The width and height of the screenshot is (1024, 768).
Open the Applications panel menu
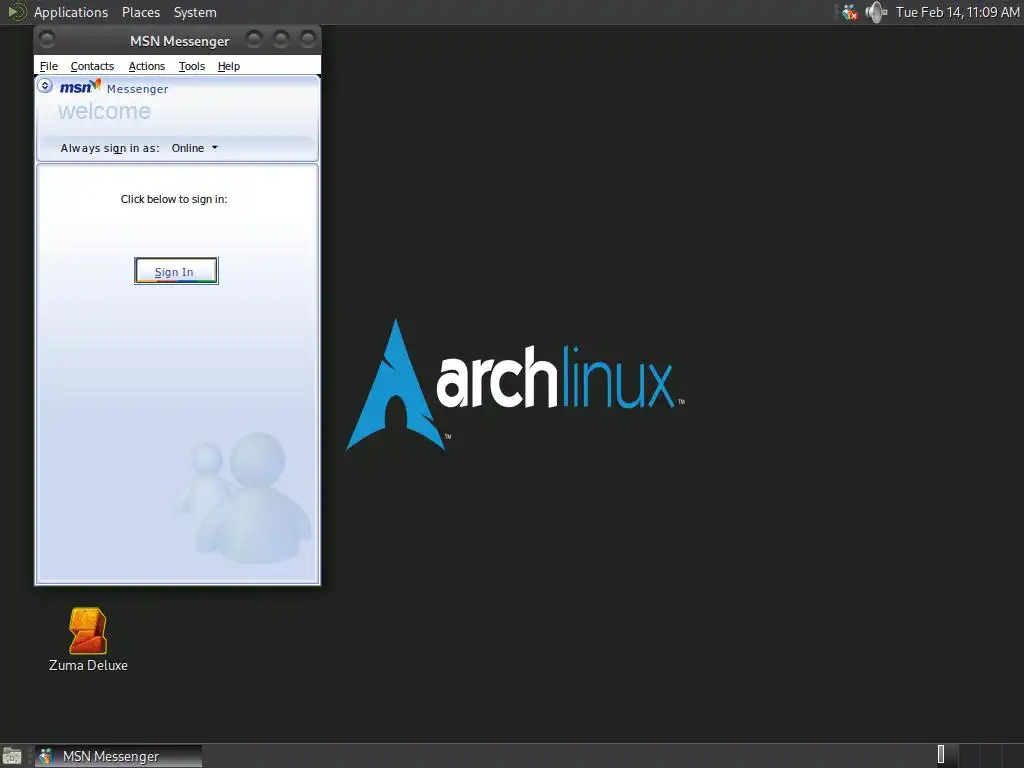click(71, 12)
